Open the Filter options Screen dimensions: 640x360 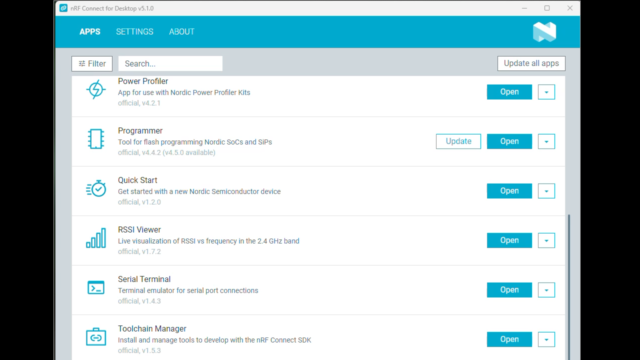pos(92,64)
